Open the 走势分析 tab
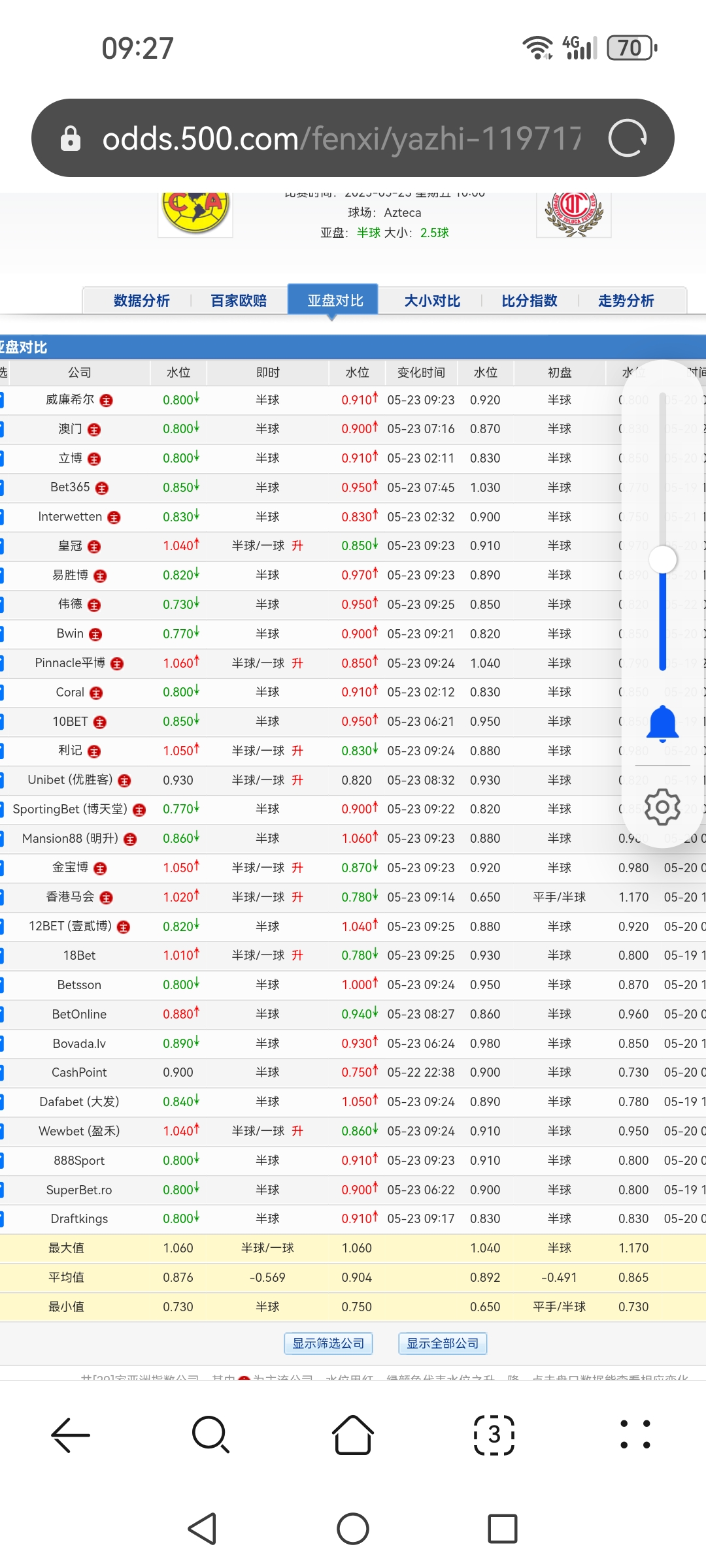The width and height of the screenshot is (706, 1568). 626,301
